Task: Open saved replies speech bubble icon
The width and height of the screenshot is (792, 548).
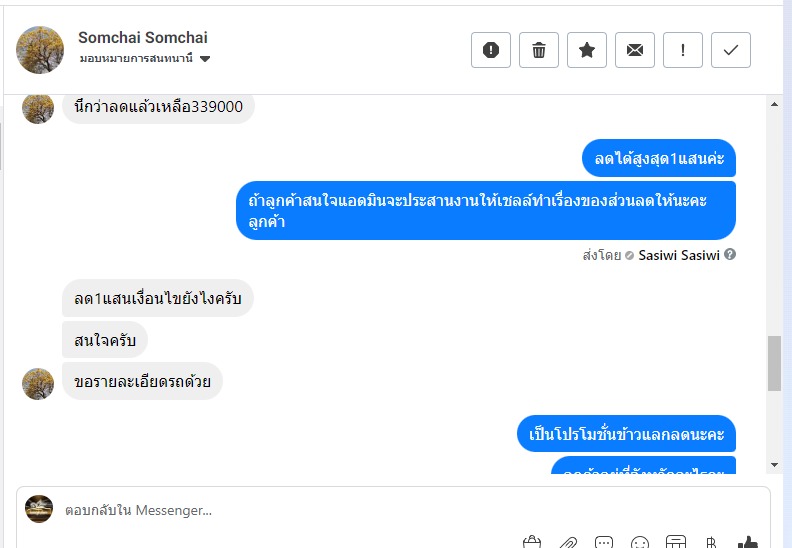Action: click(604, 543)
